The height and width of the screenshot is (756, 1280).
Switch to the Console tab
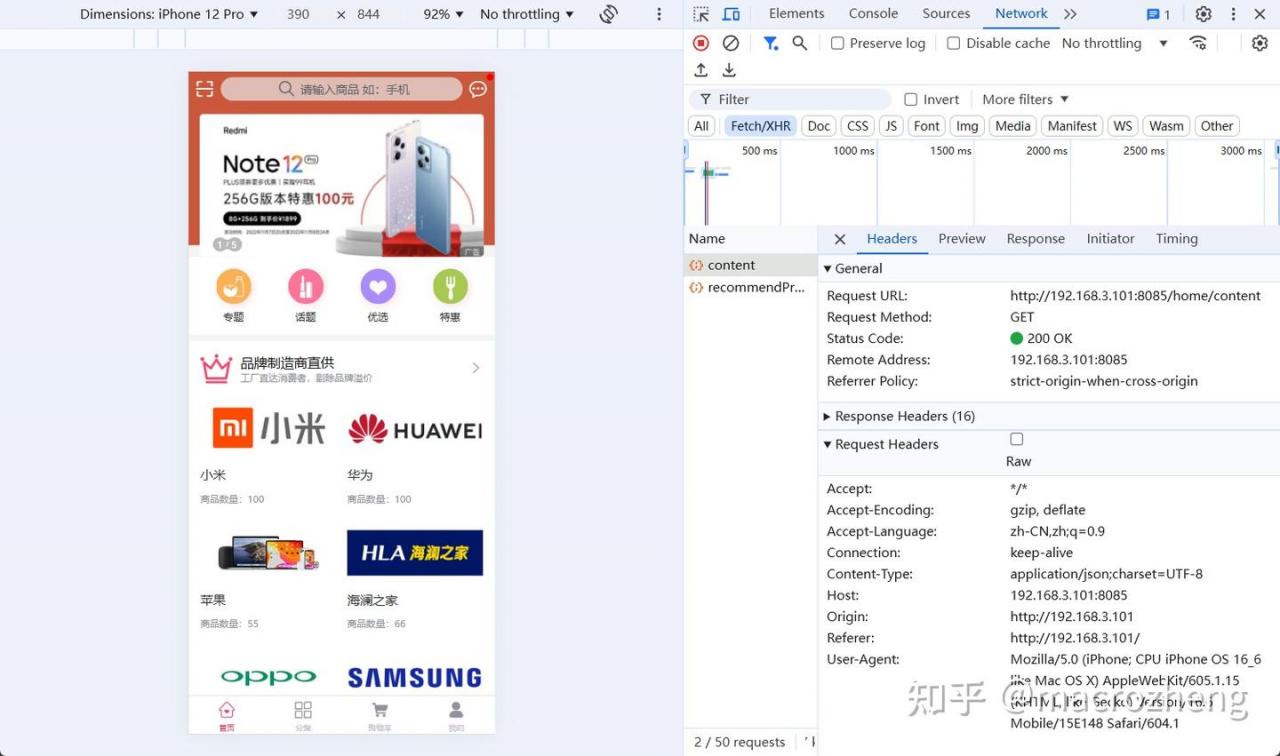873,14
